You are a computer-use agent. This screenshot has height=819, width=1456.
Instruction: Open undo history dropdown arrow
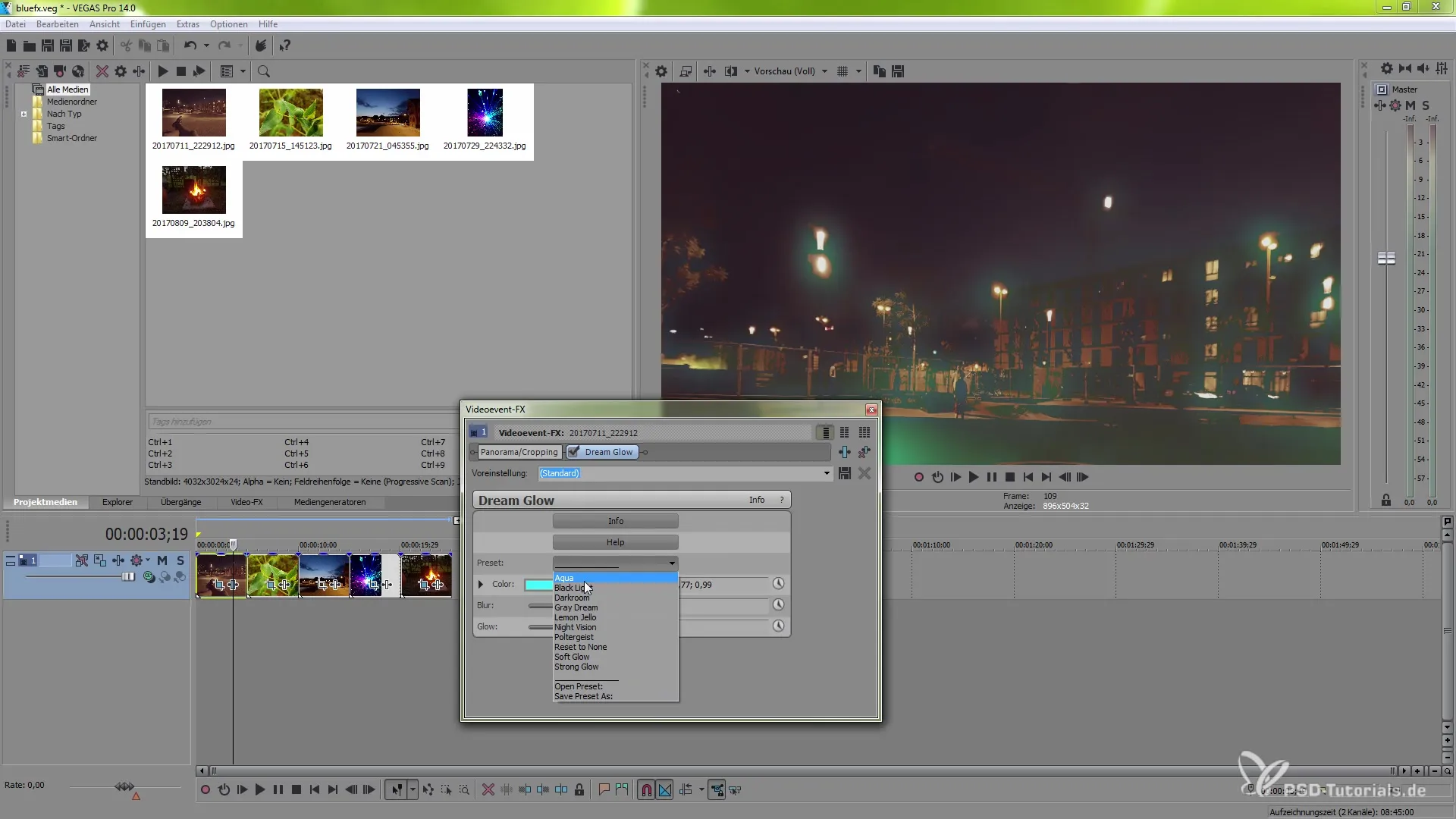pyautogui.click(x=206, y=46)
